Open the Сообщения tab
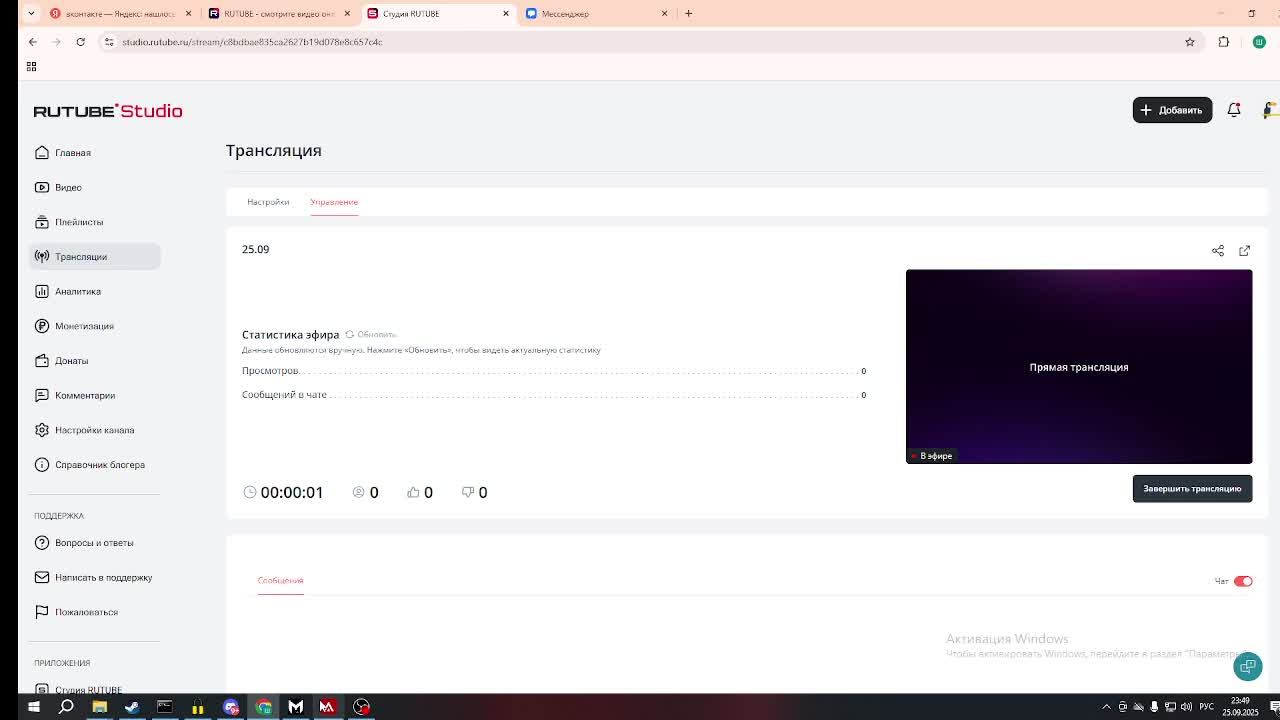Screen dimensions: 1280x720 280,580
